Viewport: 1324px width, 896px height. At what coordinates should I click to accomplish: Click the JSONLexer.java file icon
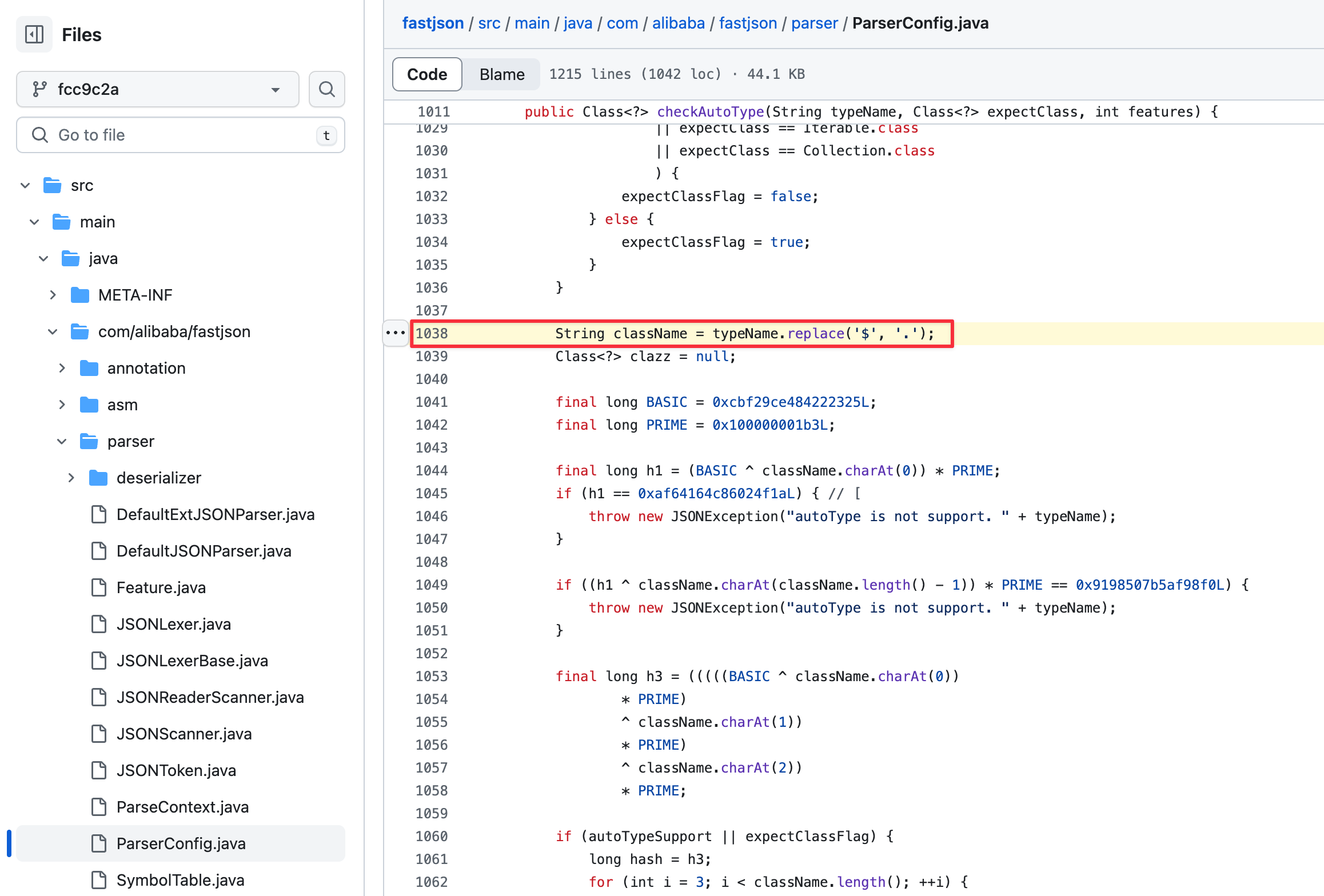click(x=99, y=624)
